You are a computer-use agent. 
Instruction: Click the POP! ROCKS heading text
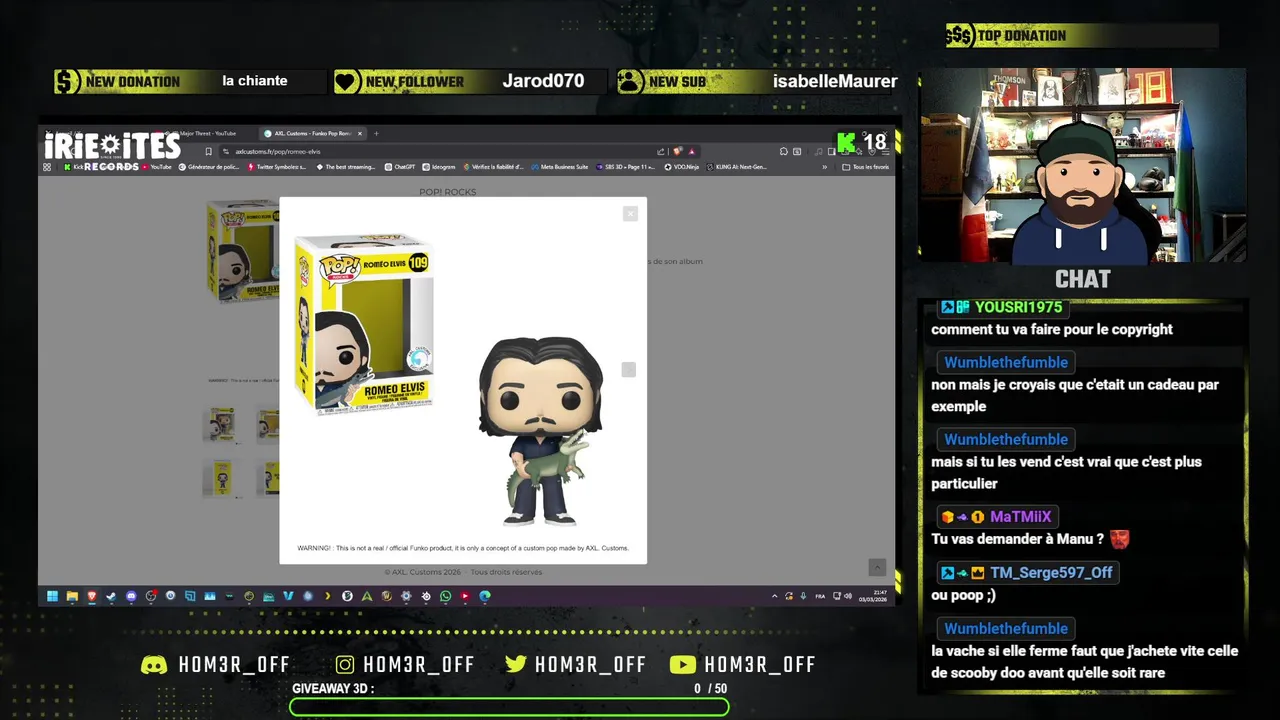(447, 192)
